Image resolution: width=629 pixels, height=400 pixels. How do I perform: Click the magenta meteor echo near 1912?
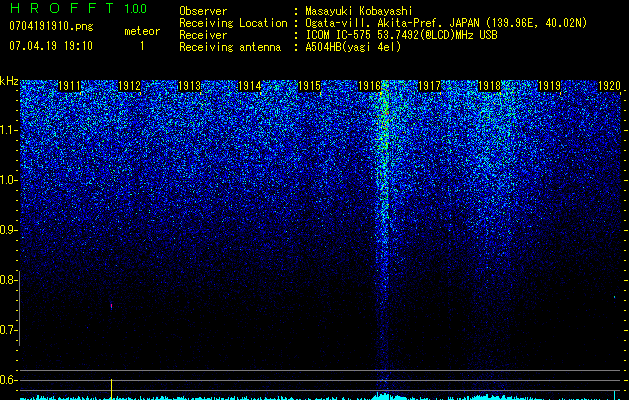click(112, 306)
